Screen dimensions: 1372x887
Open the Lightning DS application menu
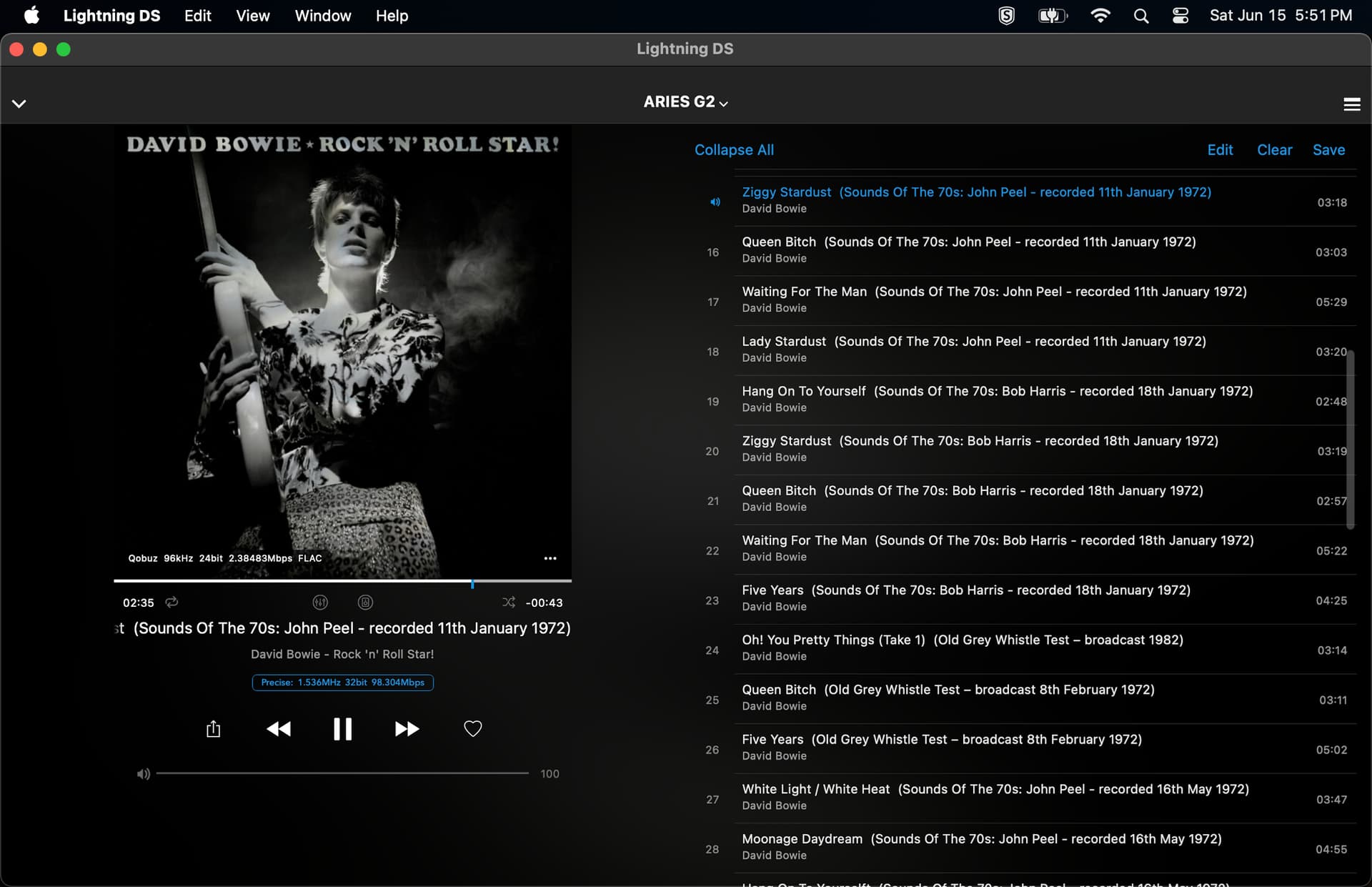click(111, 16)
